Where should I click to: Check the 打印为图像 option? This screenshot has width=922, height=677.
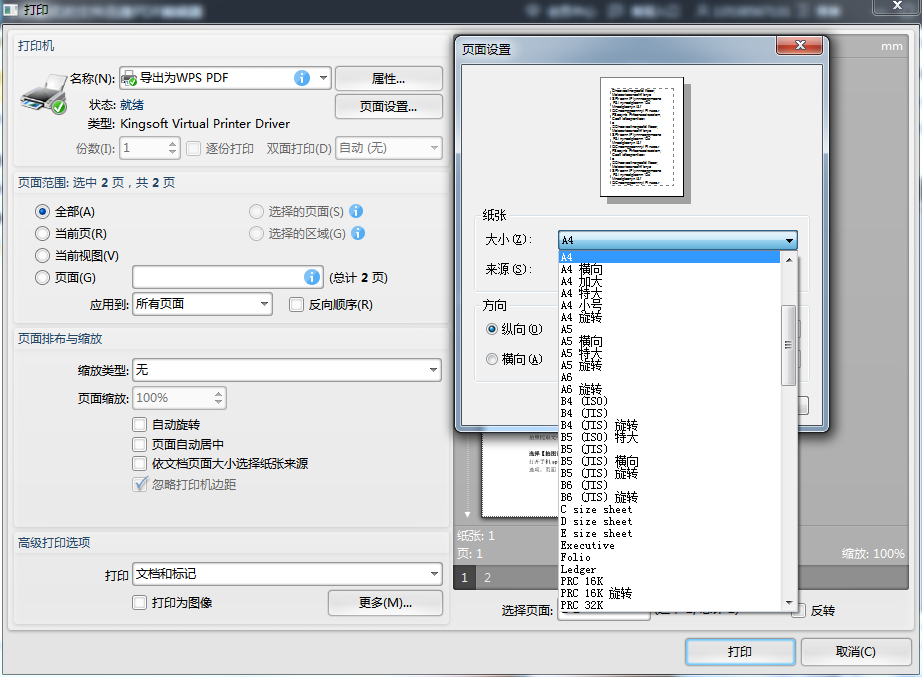140,602
